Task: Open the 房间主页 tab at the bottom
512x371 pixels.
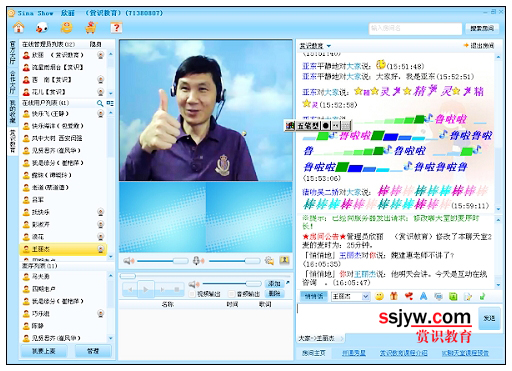Action: pyautogui.click(x=314, y=353)
